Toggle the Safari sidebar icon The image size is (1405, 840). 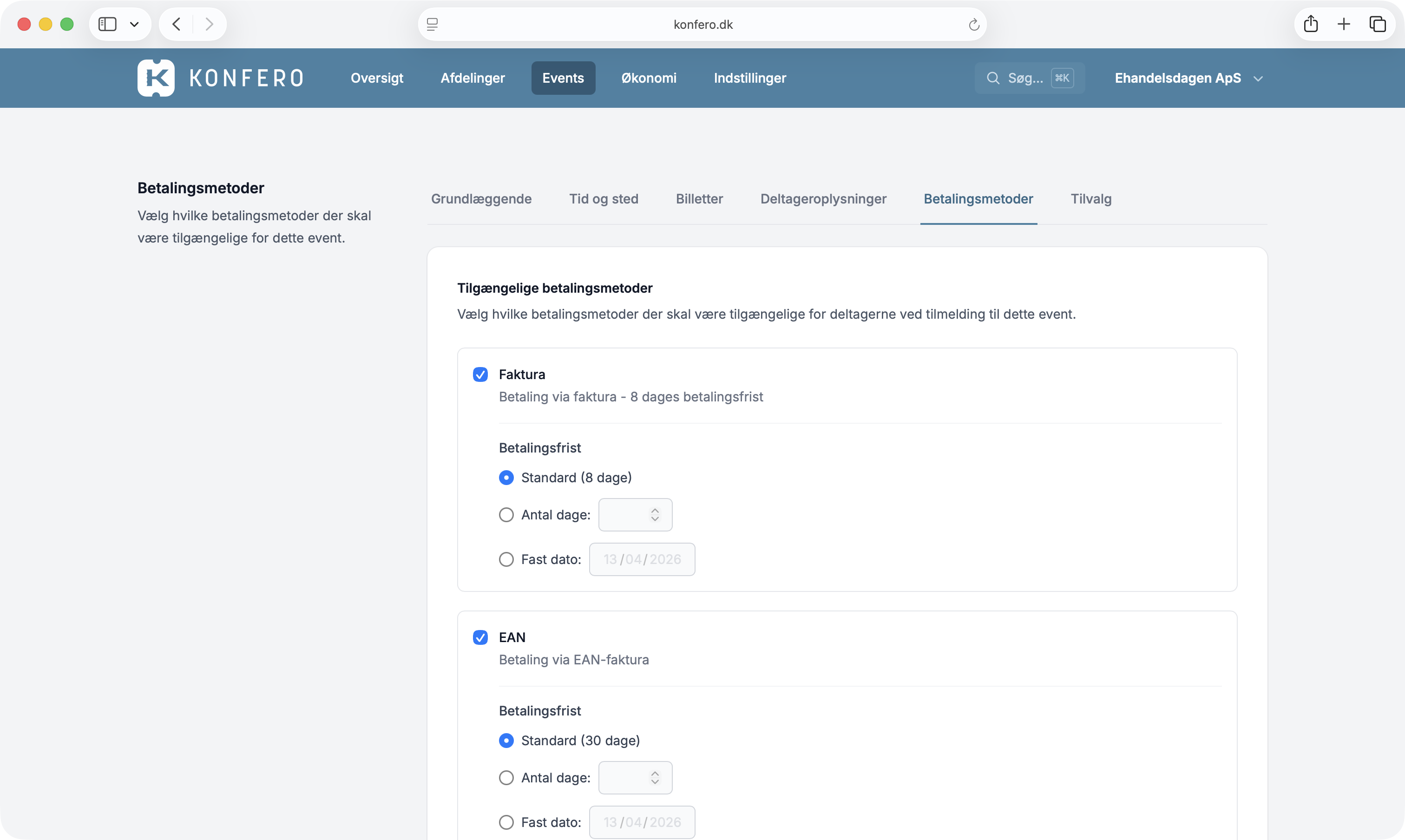(x=108, y=24)
